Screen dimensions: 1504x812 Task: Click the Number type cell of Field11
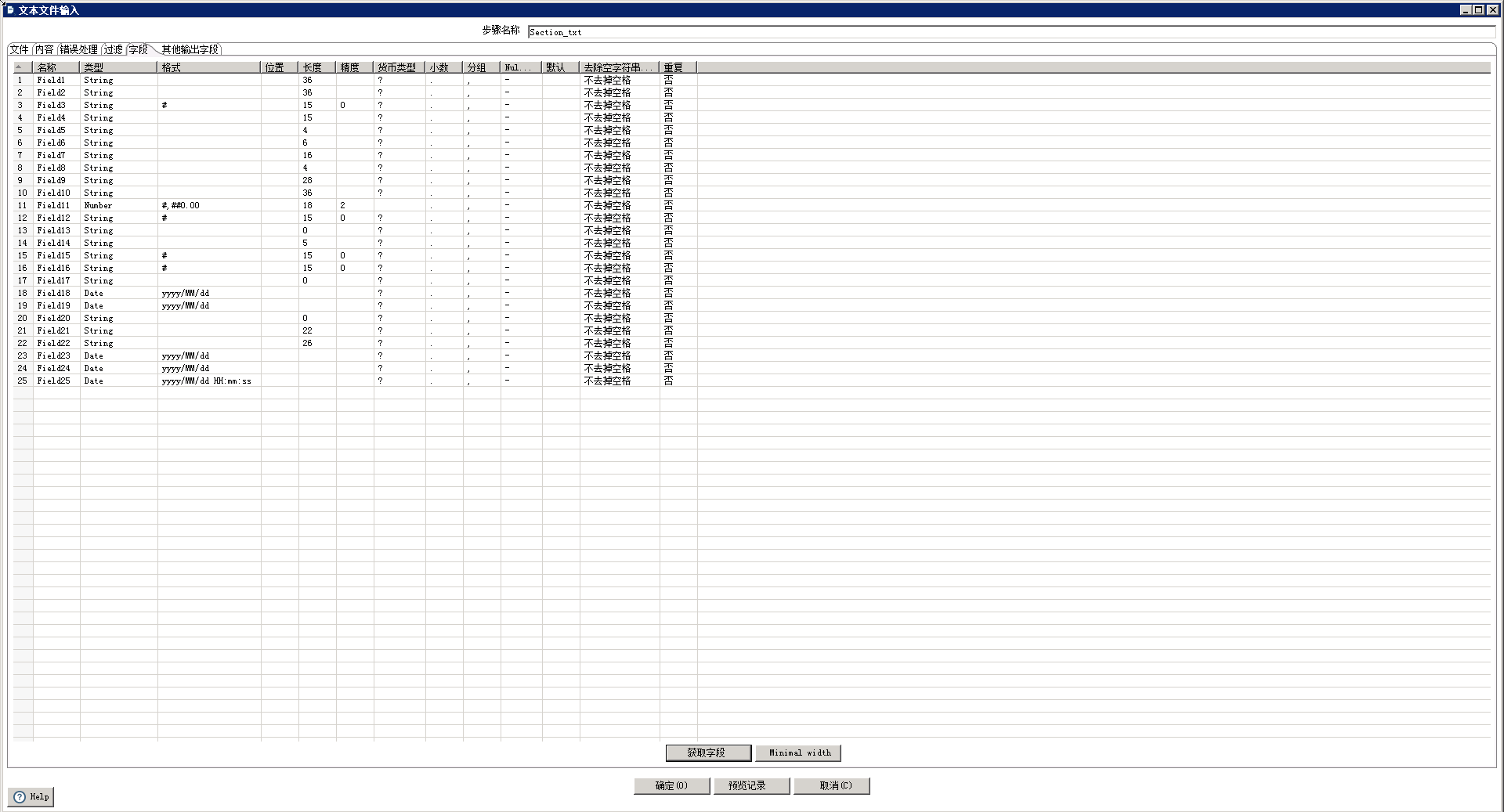click(118, 205)
